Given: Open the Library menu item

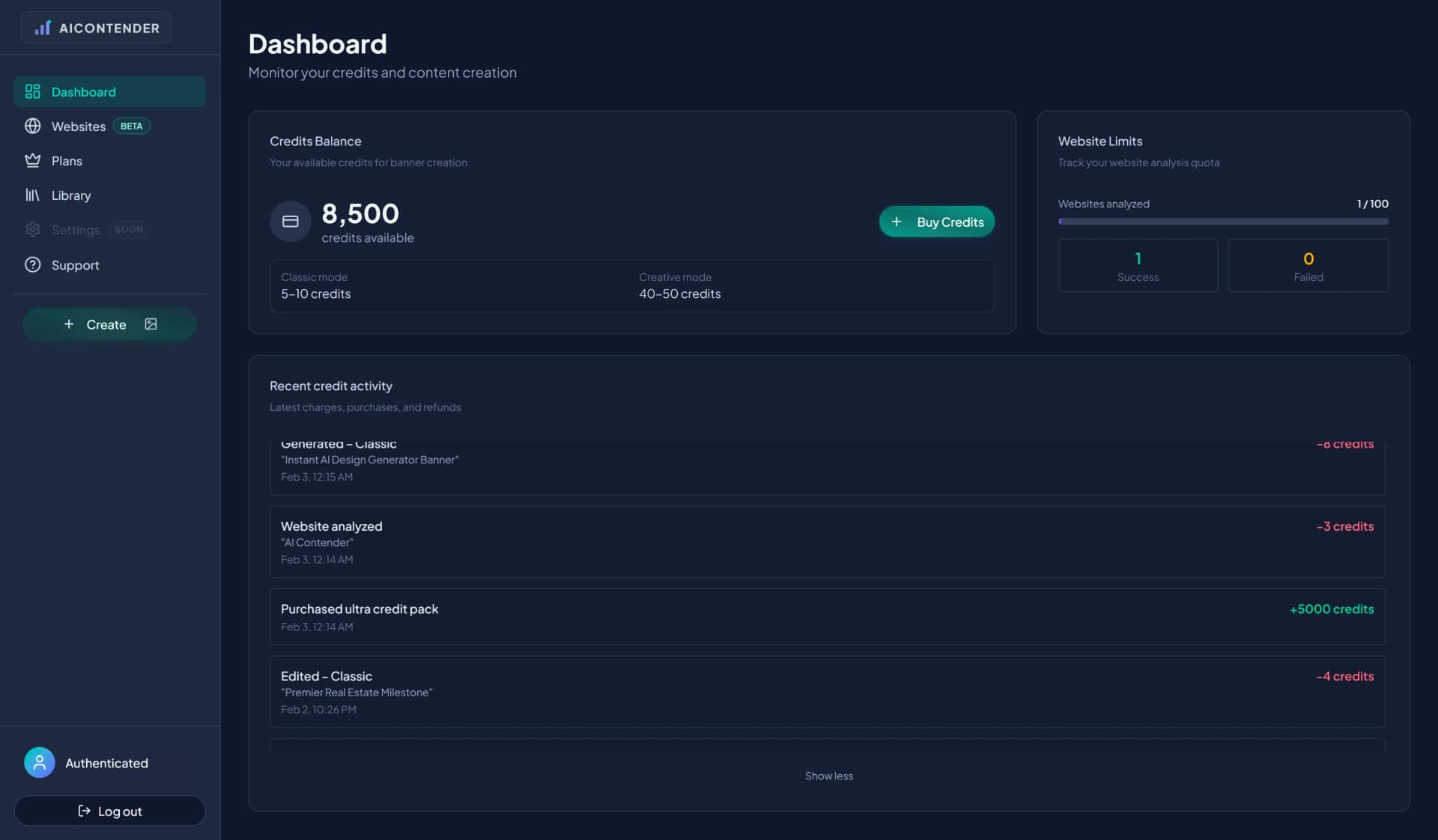Looking at the screenshot, I should (71, 195).
